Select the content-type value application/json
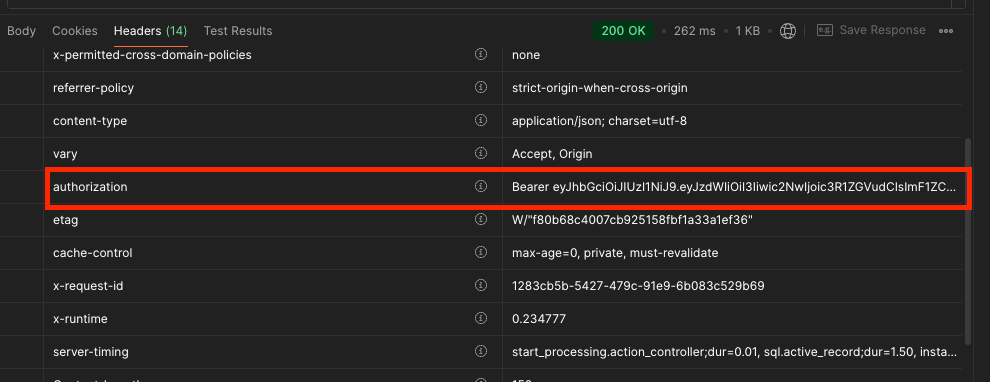 point(599,121)
